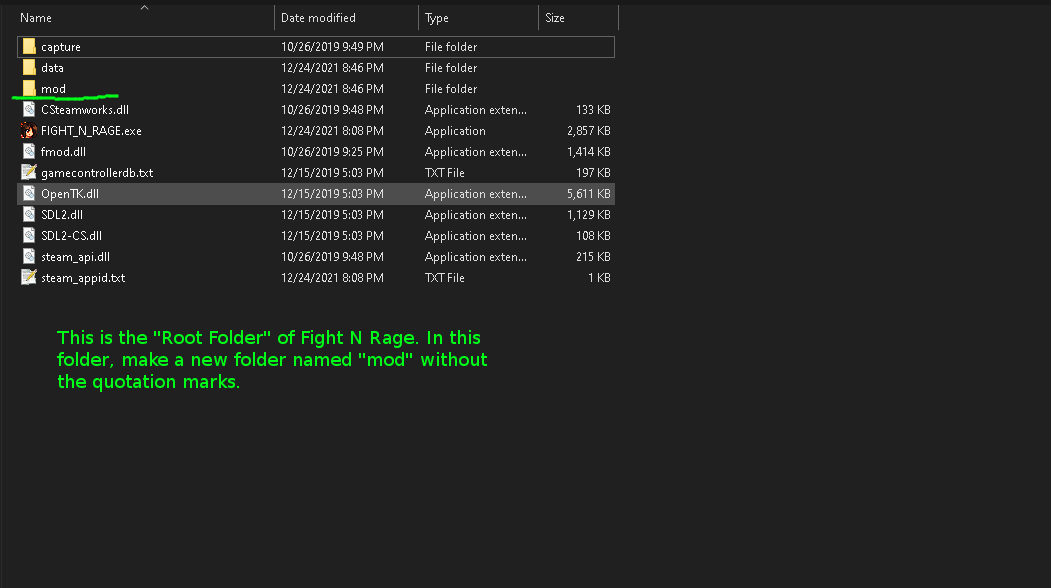Click the SDL2-CS.dll file icon
Screen dimensions: 1051x588
tap(29, 235)
